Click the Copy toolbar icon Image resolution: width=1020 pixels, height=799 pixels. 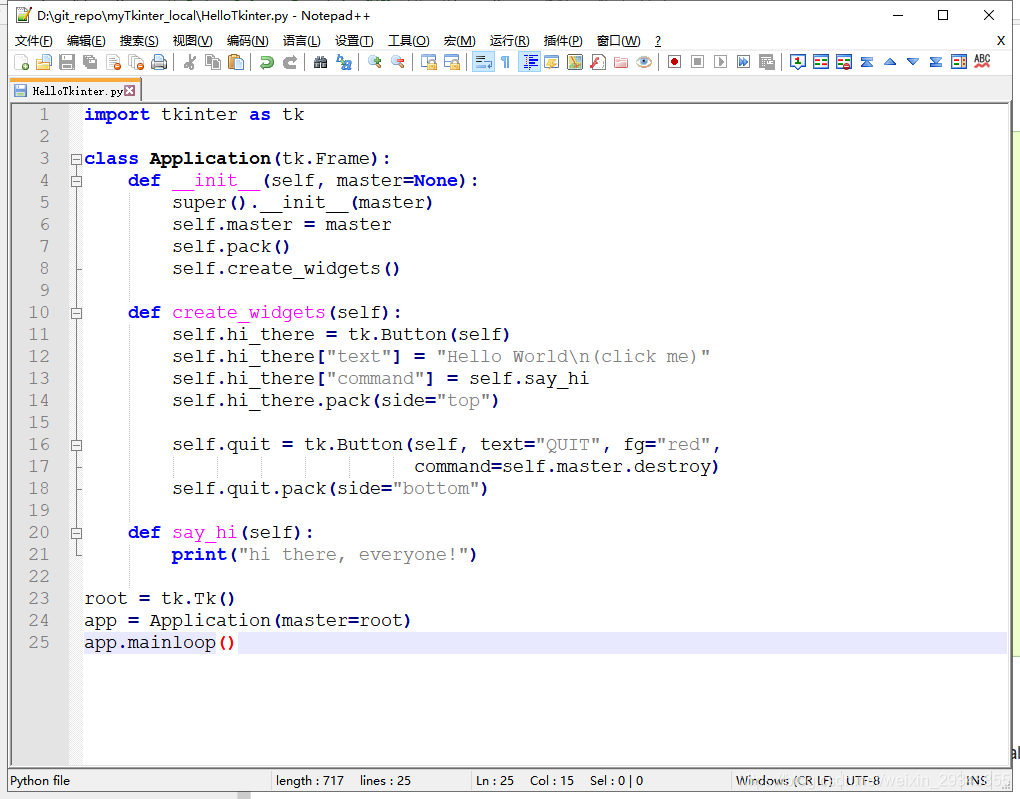tap(213, 62)
